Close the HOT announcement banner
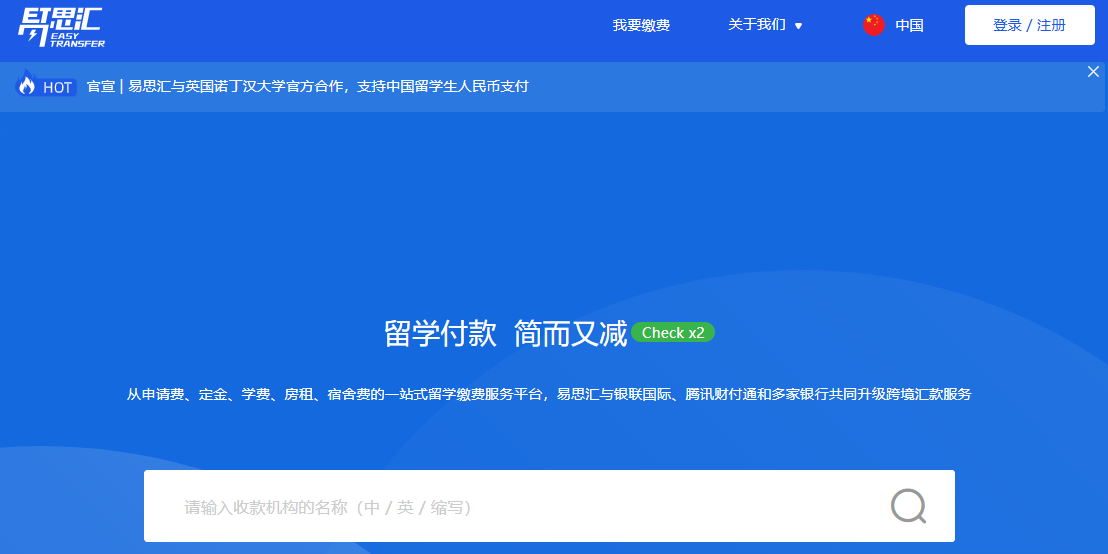This screenshot has width=1108, height=554. (1093, 71)
